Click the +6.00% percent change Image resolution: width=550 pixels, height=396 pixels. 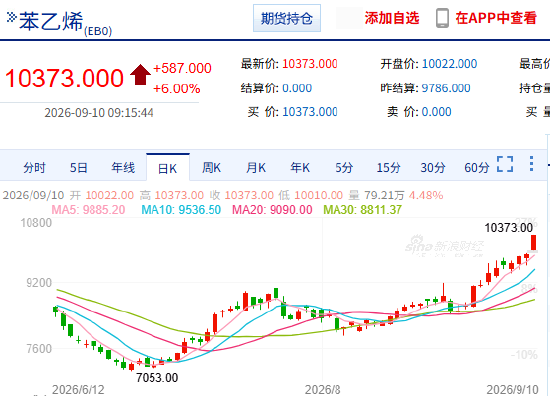177,88
